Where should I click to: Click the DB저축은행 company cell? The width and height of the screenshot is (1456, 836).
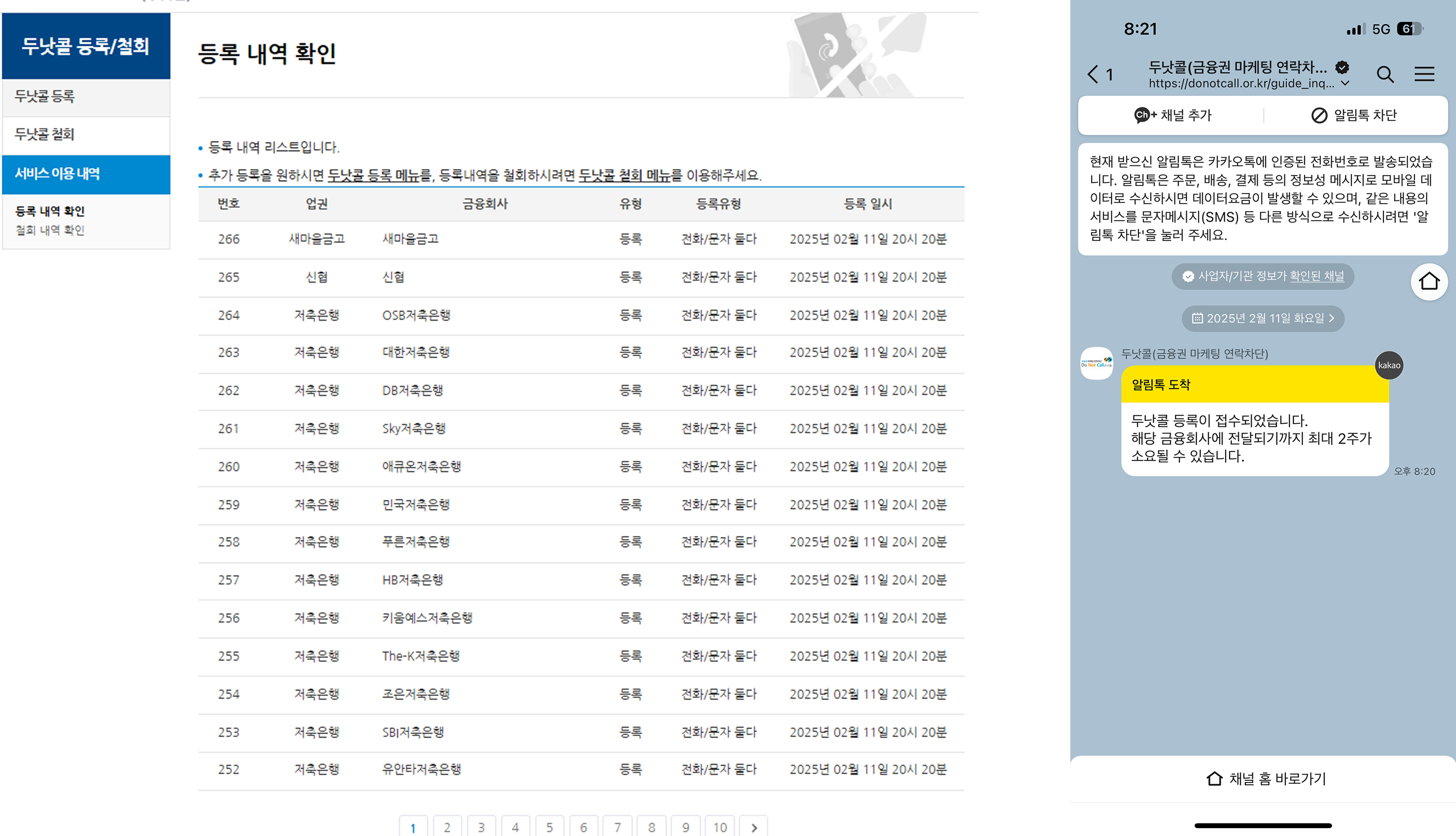412,391
